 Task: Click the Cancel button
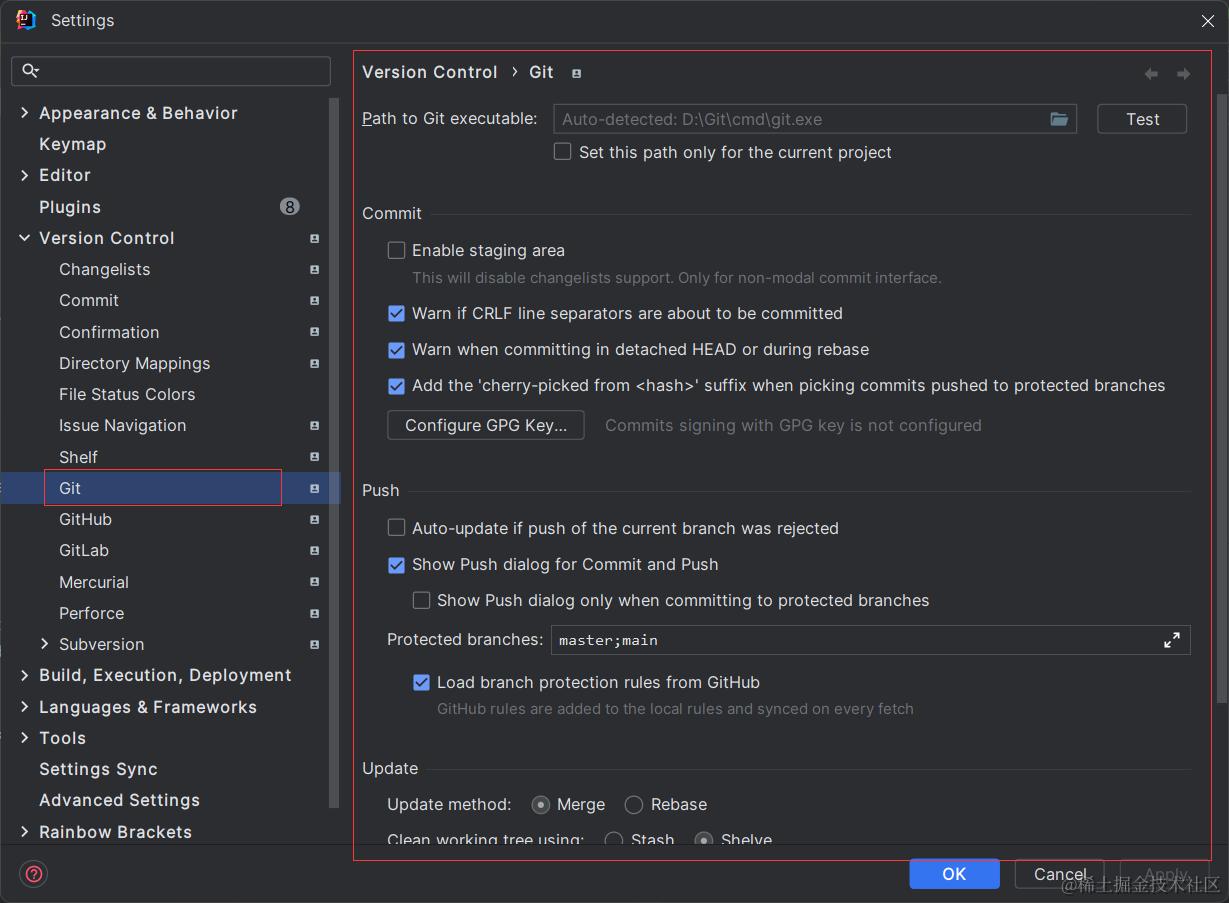click(1059, 874)
